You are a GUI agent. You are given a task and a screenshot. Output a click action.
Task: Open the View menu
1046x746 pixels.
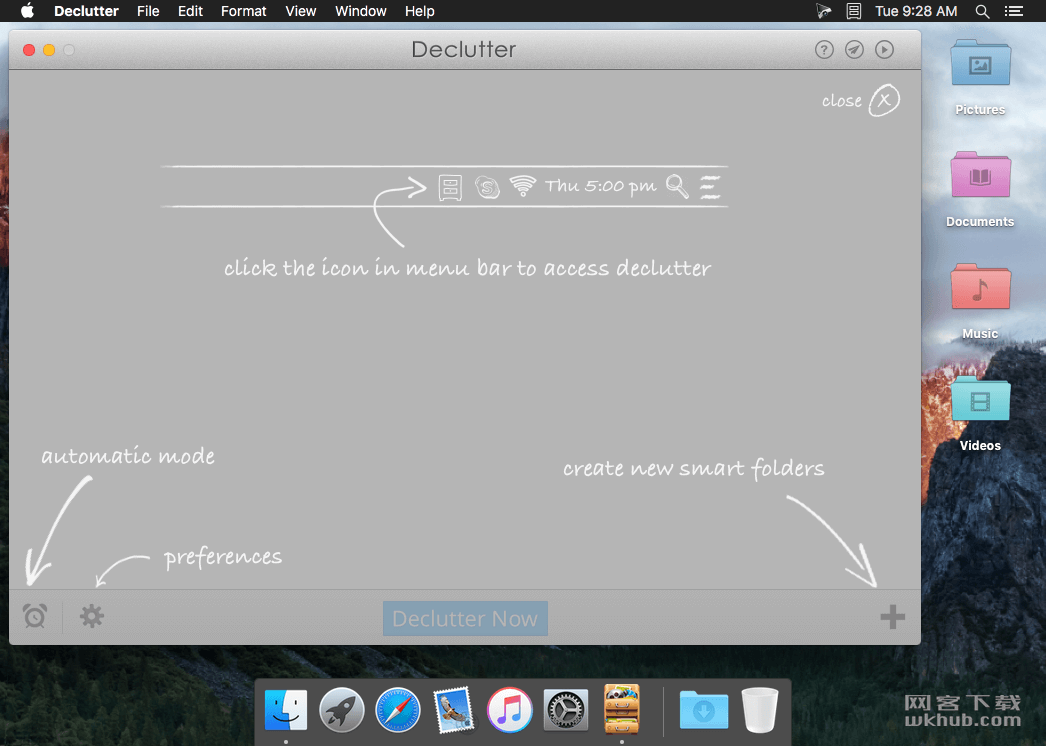(301, 11)
